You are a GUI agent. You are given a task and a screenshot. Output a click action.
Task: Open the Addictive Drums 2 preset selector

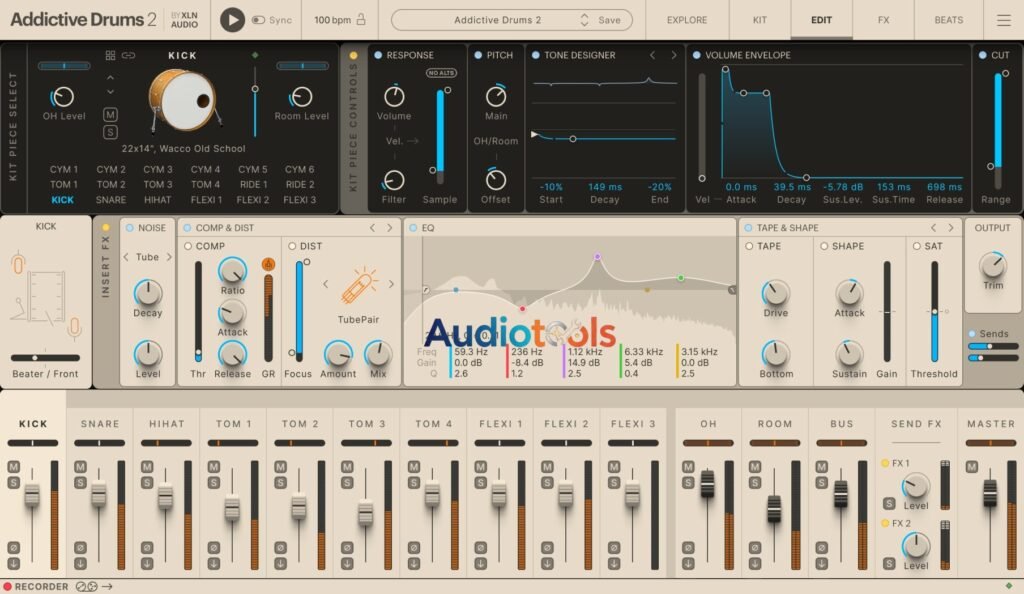pos(500,19)
